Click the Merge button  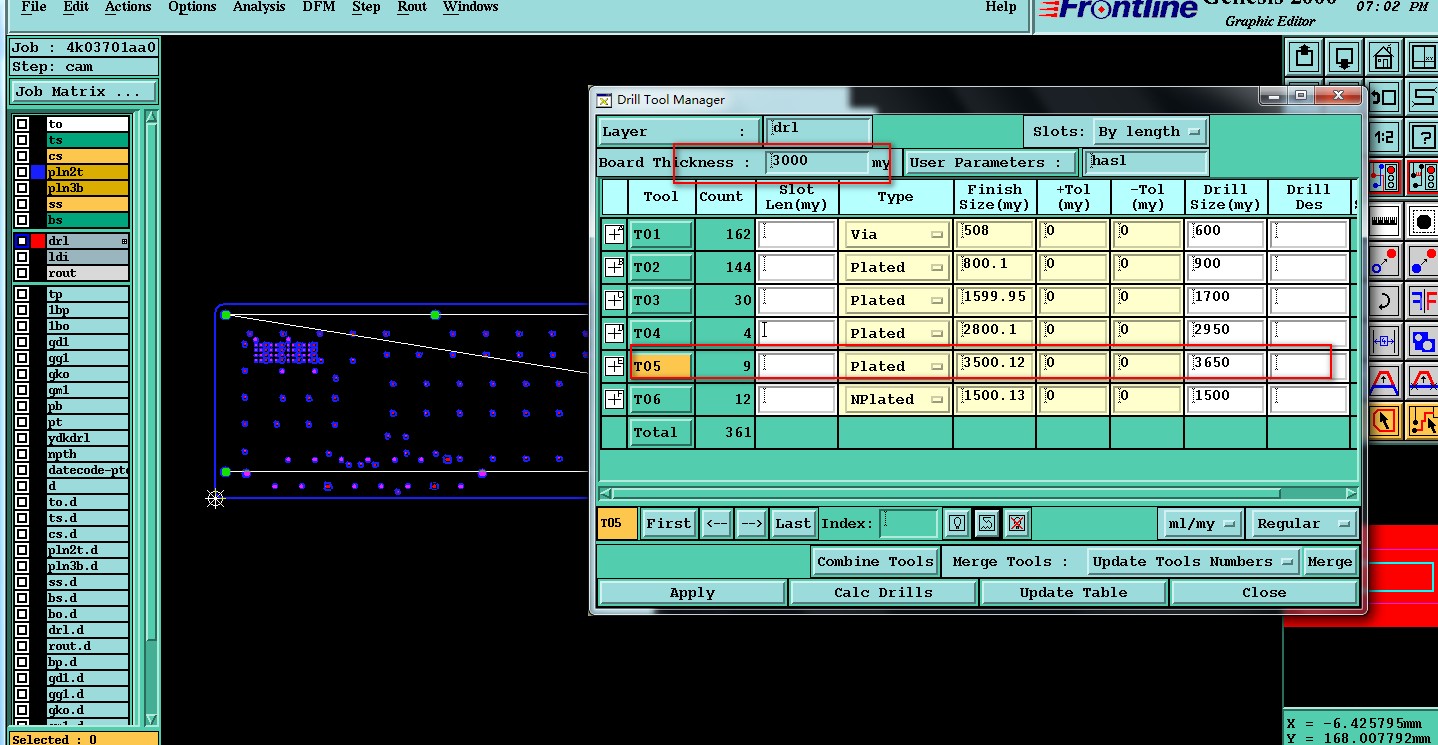1329,561
